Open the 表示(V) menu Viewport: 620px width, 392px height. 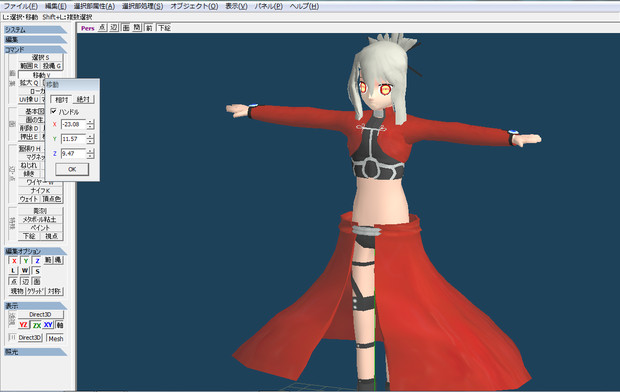click(x=236, y=6)
